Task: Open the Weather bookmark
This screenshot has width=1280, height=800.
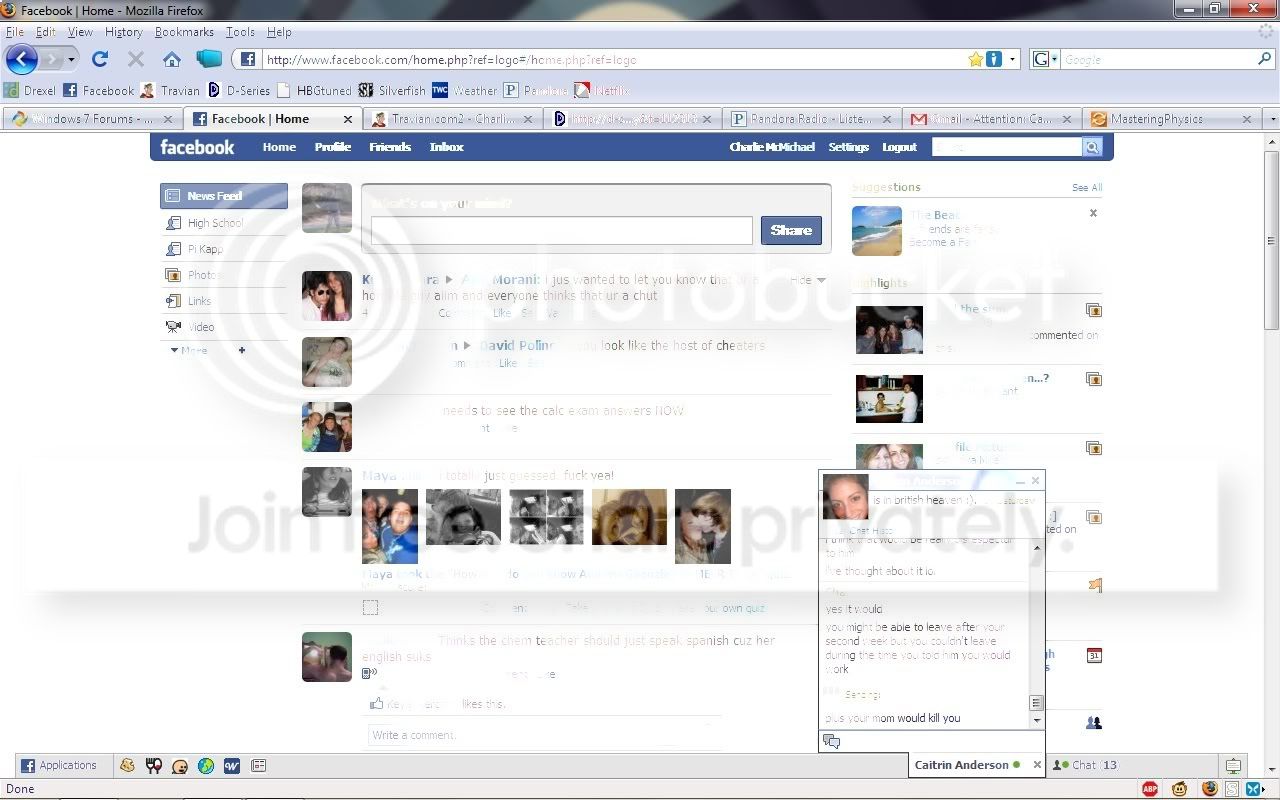Action: 464,90
